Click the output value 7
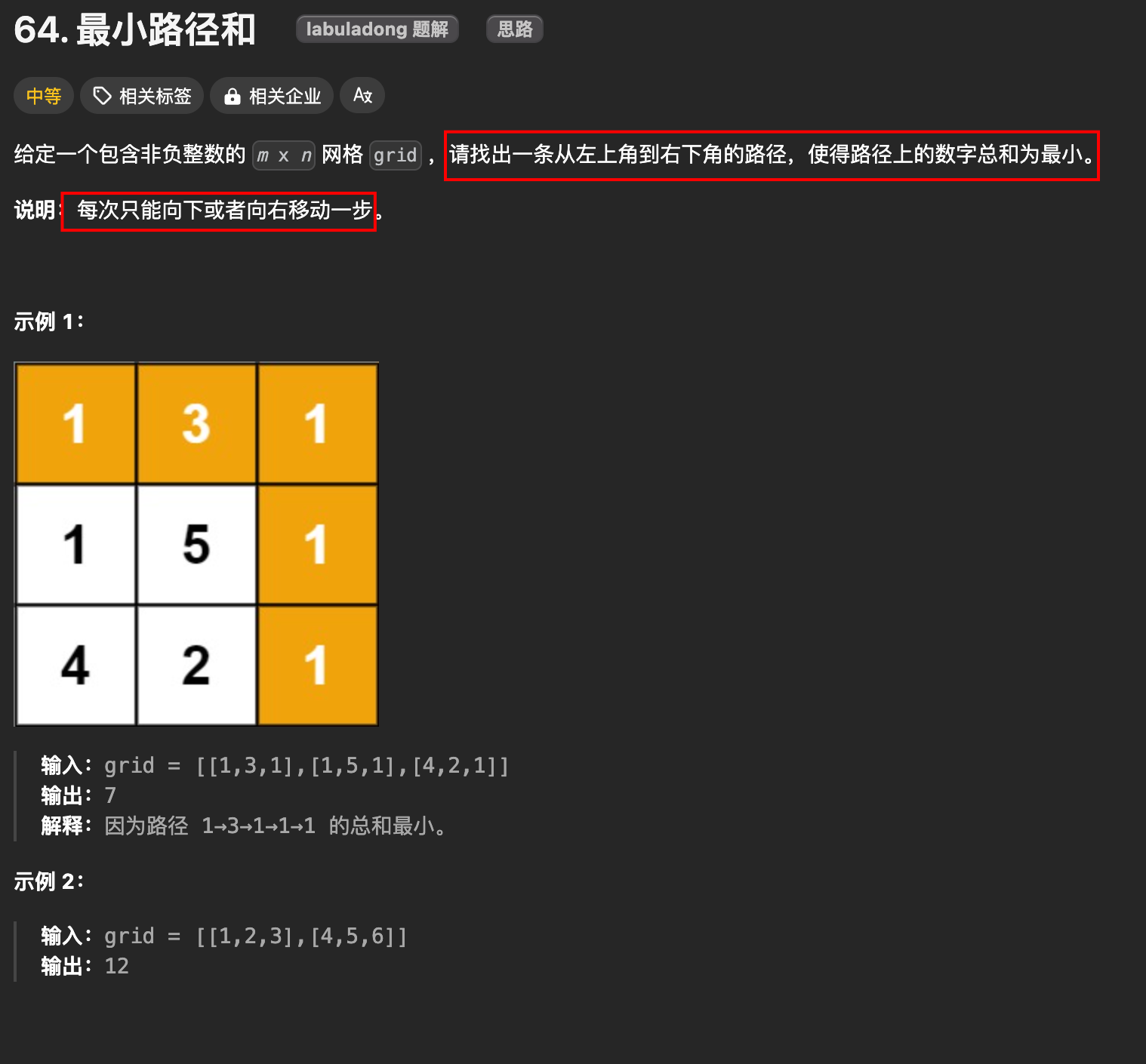 [110, 795]
